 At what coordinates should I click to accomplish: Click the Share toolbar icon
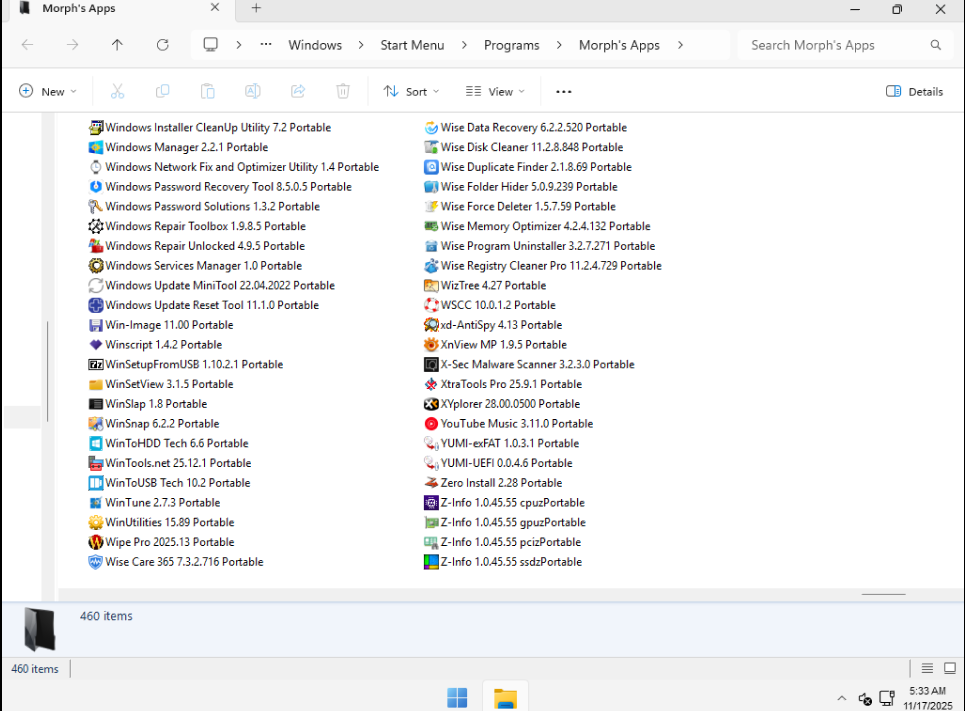(298, 91)
